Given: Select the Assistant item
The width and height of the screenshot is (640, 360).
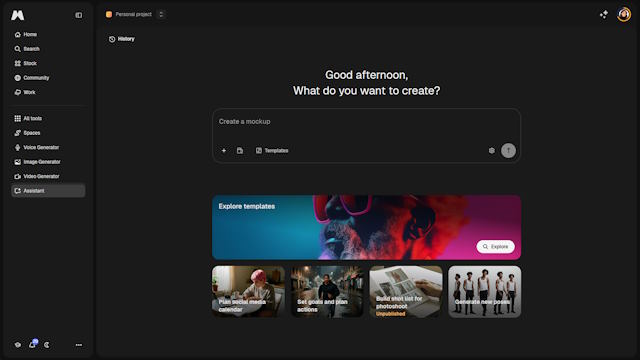Looking at the screenshot, I should (48, 191).
